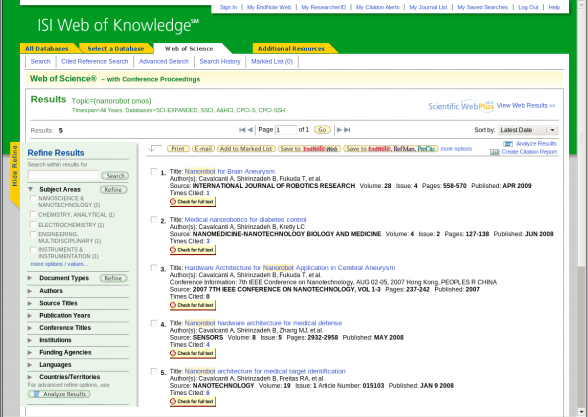The image size is (588, 417).
Task: Click Scientific WebPlus logo
Action: point(461,106)
